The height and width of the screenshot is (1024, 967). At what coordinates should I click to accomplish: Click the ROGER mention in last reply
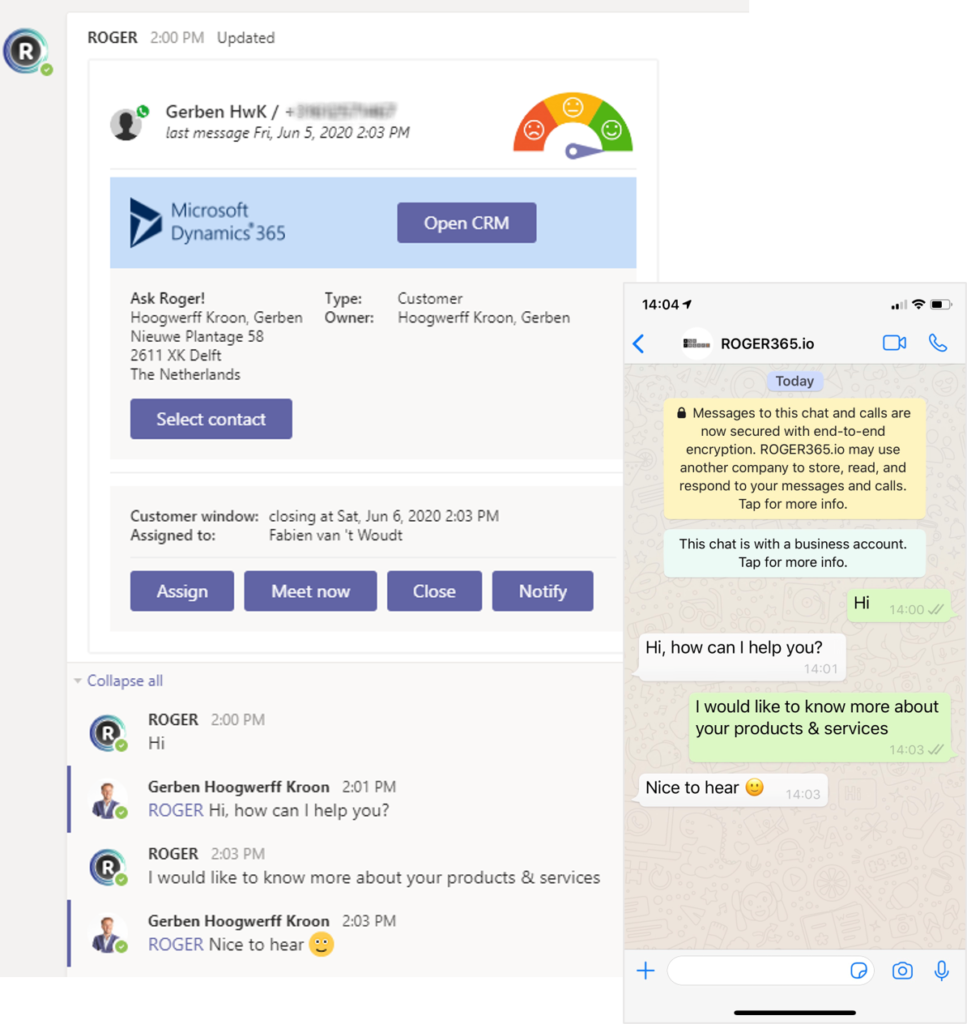[176, 944]
